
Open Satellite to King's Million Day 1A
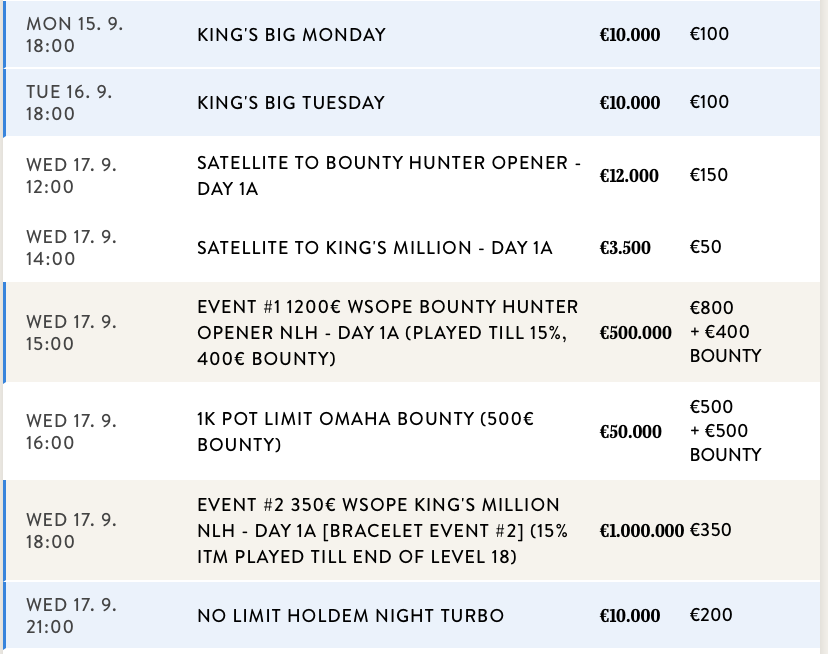click(375, 248)
